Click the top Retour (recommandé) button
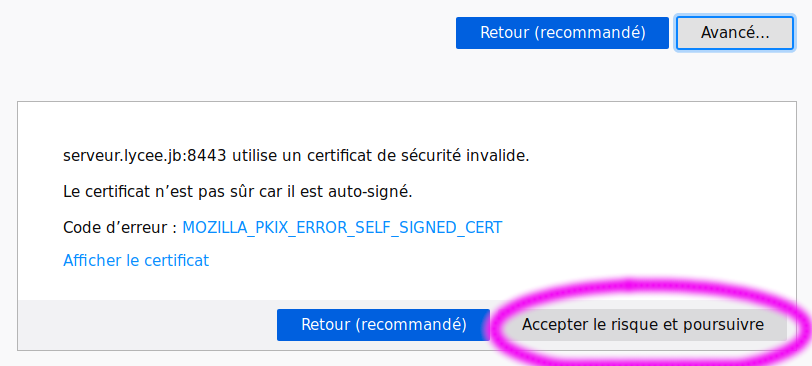This screenshot has width=812, height=366. coord(562,33)
